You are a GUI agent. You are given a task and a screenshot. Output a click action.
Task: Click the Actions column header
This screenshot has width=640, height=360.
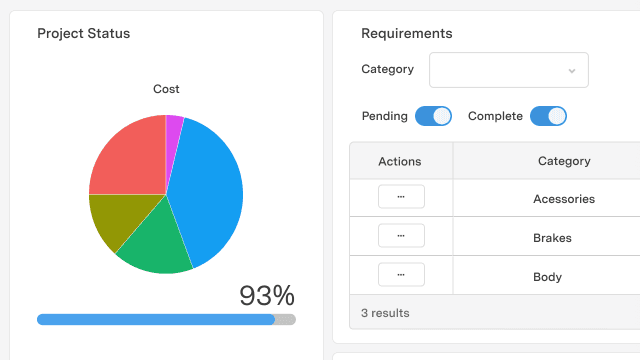(x=400, y=161)
